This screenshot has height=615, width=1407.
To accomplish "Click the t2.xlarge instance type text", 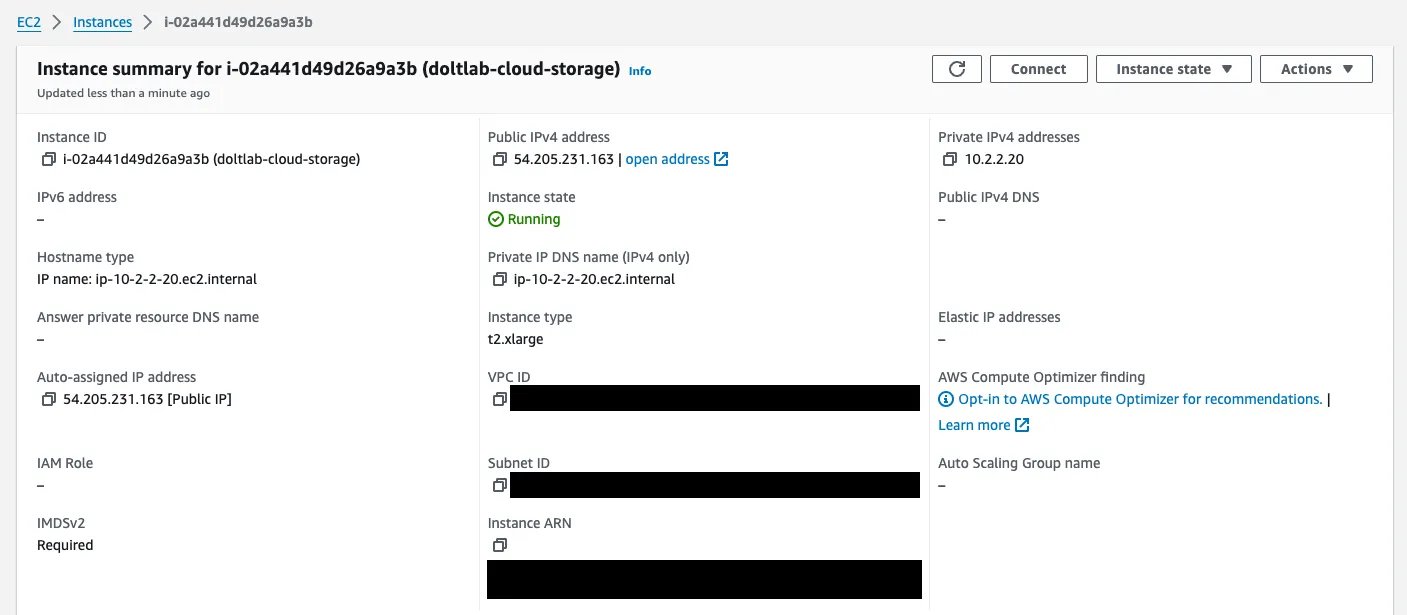I will (x=515, y=339).
